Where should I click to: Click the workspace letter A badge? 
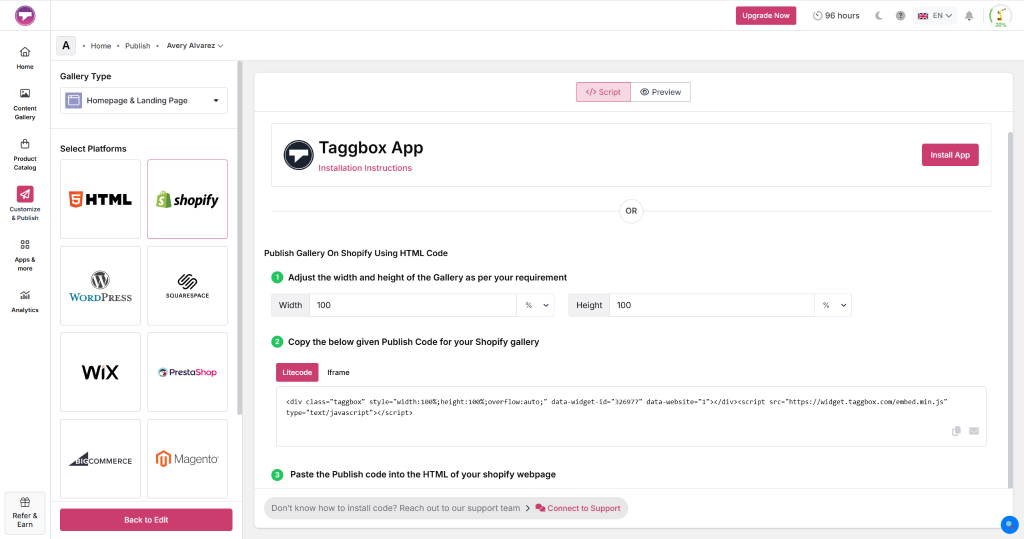(66, 46)
